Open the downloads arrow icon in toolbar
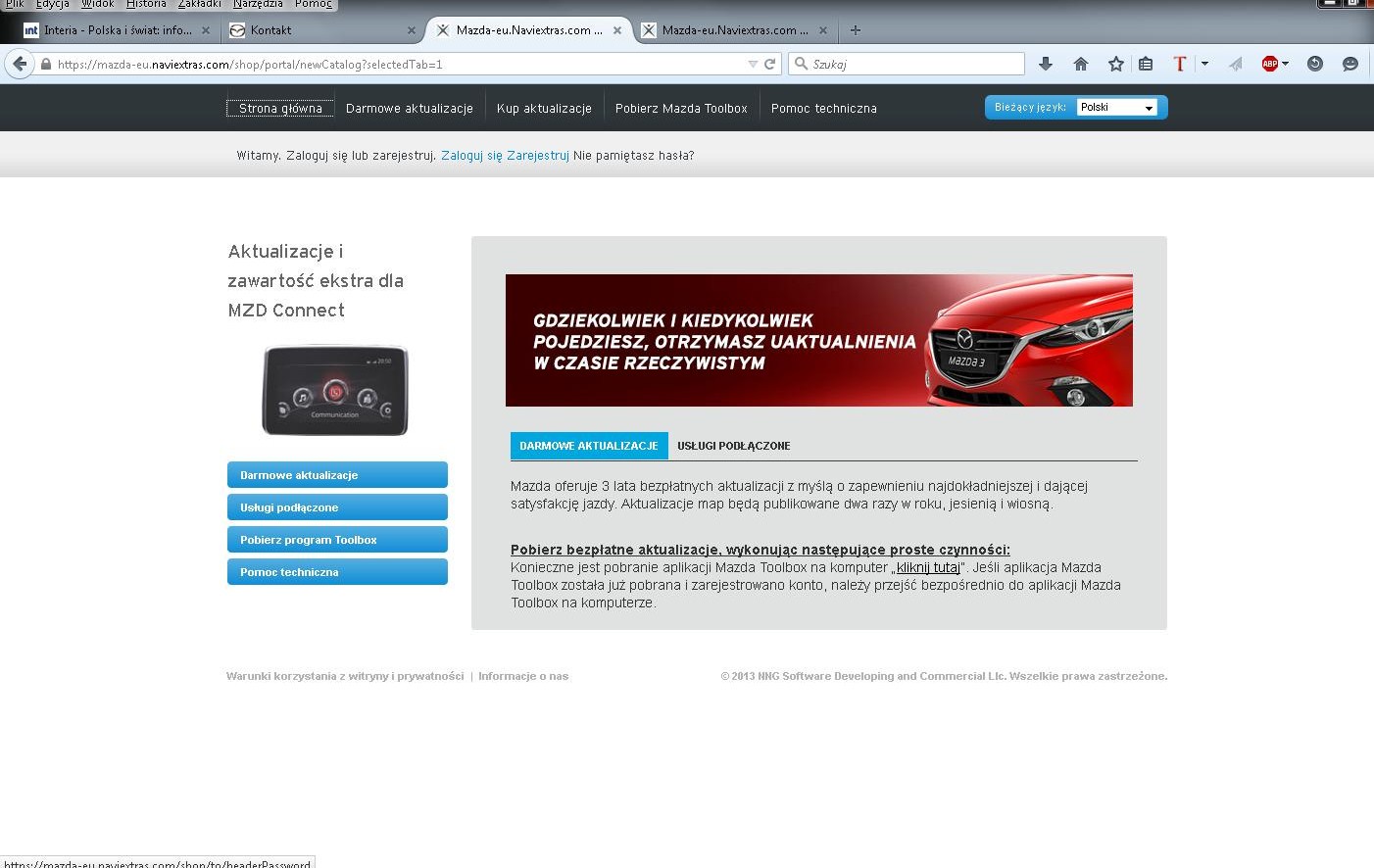 1046,64
